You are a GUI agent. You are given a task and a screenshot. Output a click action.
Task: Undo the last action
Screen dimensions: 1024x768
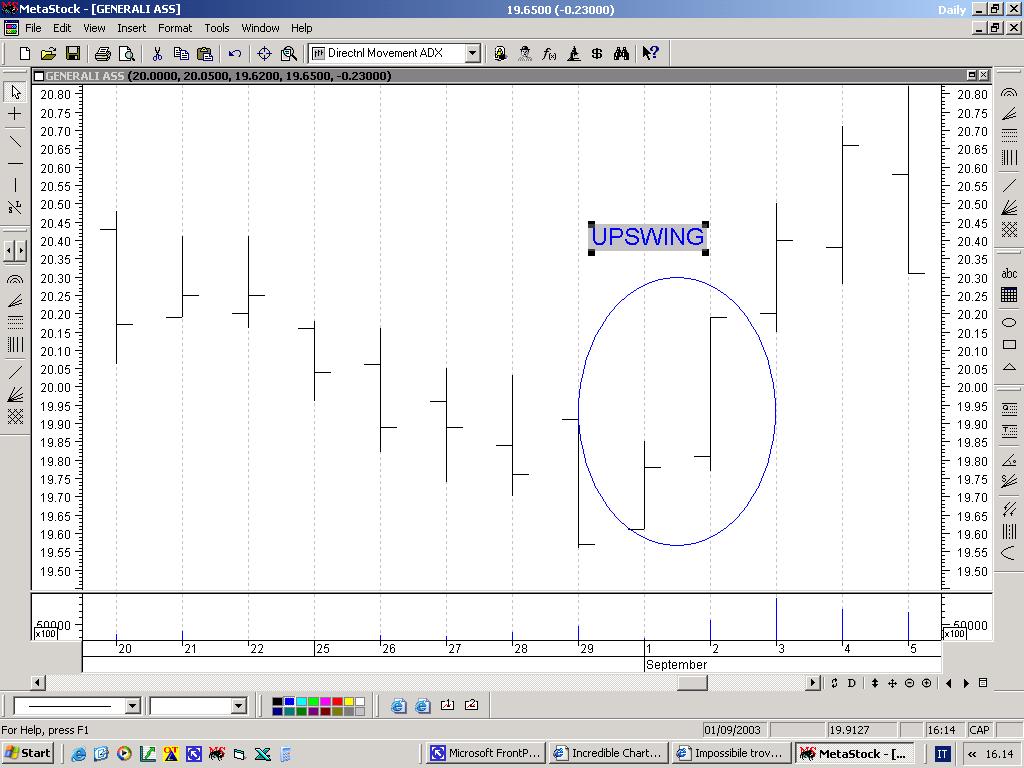click(x=235, y=54)
